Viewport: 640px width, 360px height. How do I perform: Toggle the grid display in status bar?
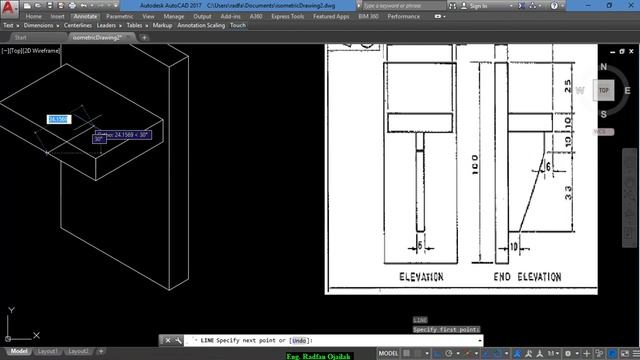(406, 353)
